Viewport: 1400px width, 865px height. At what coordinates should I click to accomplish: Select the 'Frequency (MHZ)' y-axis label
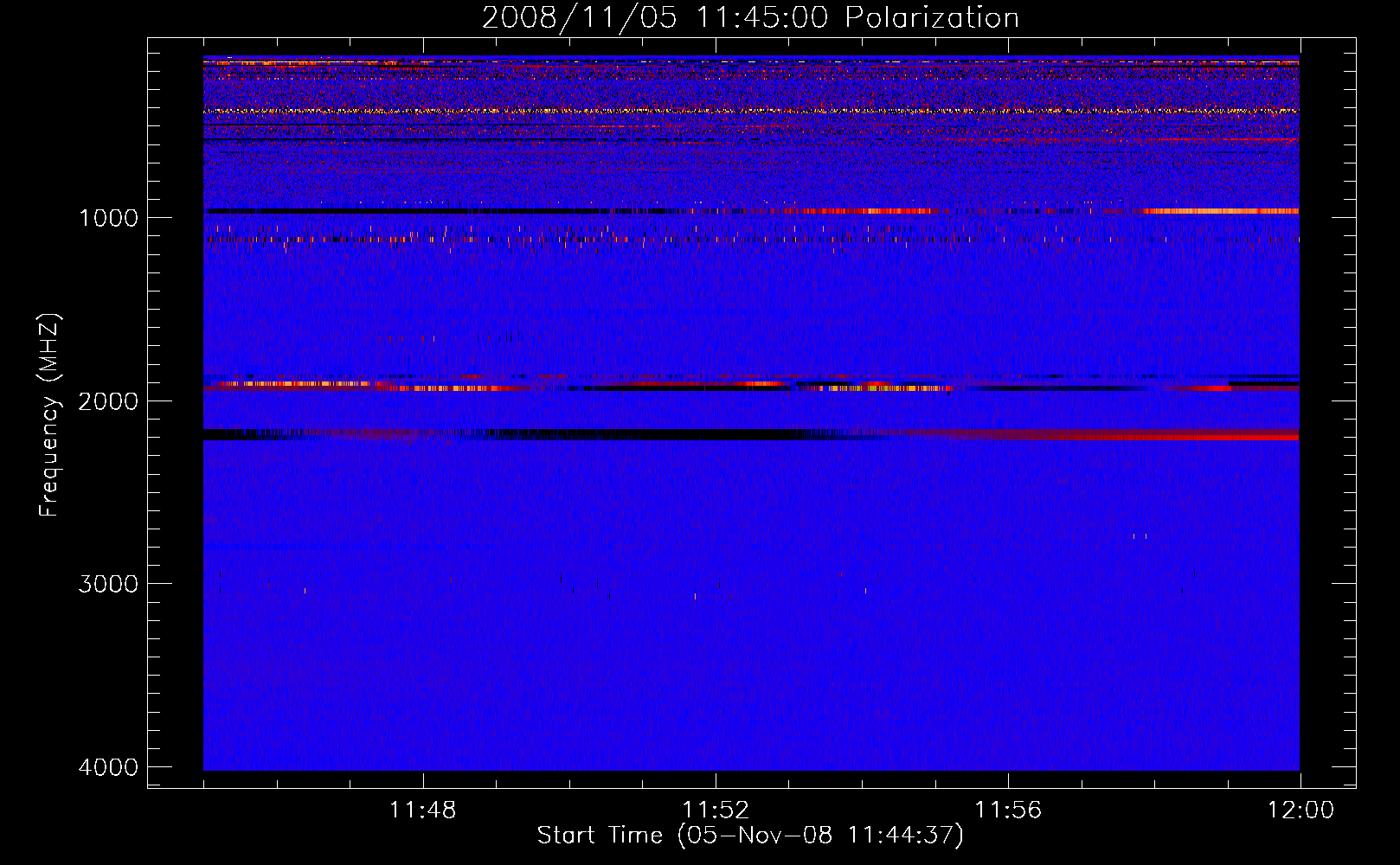point(49,415)
